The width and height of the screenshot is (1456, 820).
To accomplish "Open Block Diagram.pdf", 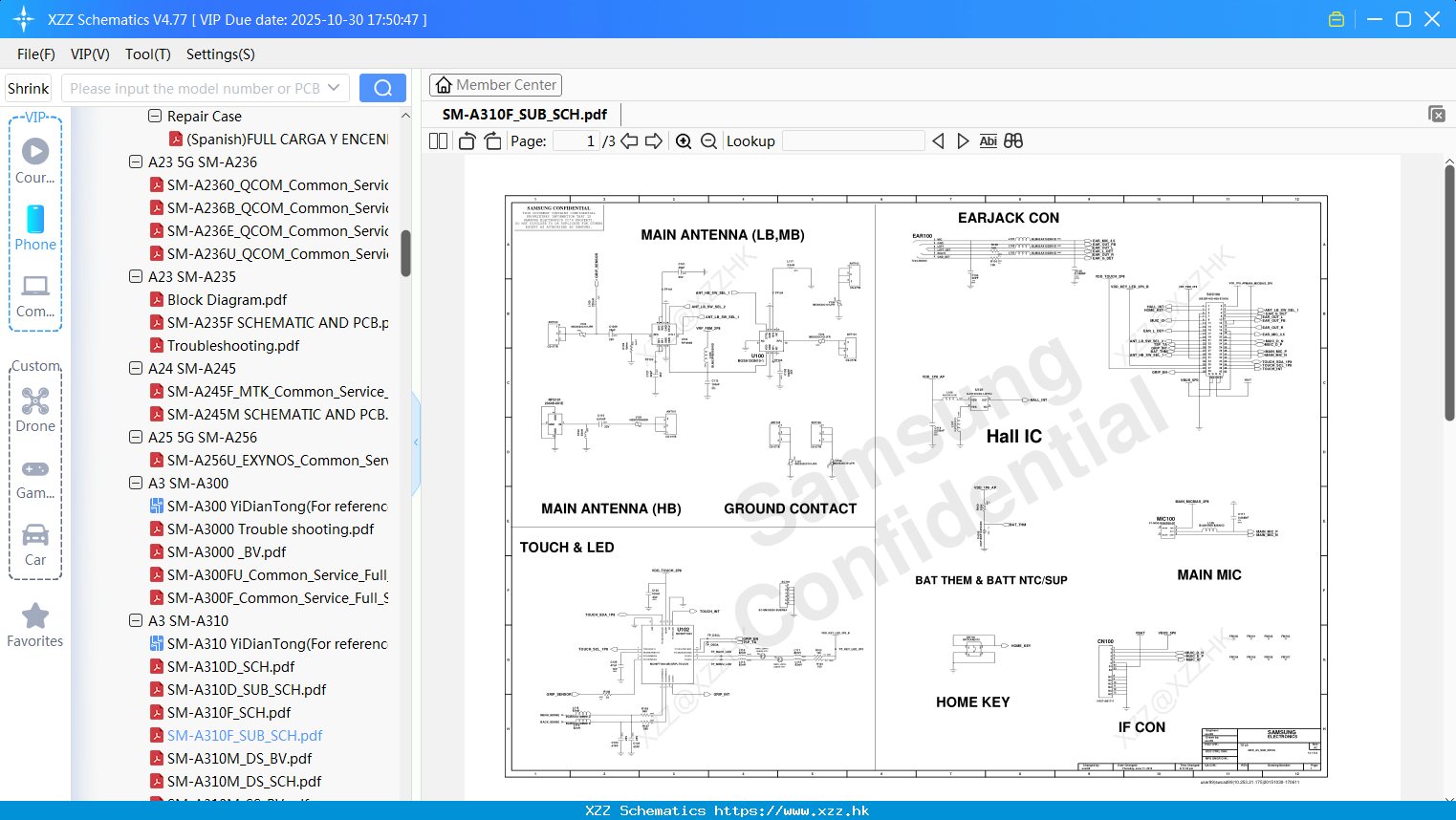I will click(x=227, y=299).
